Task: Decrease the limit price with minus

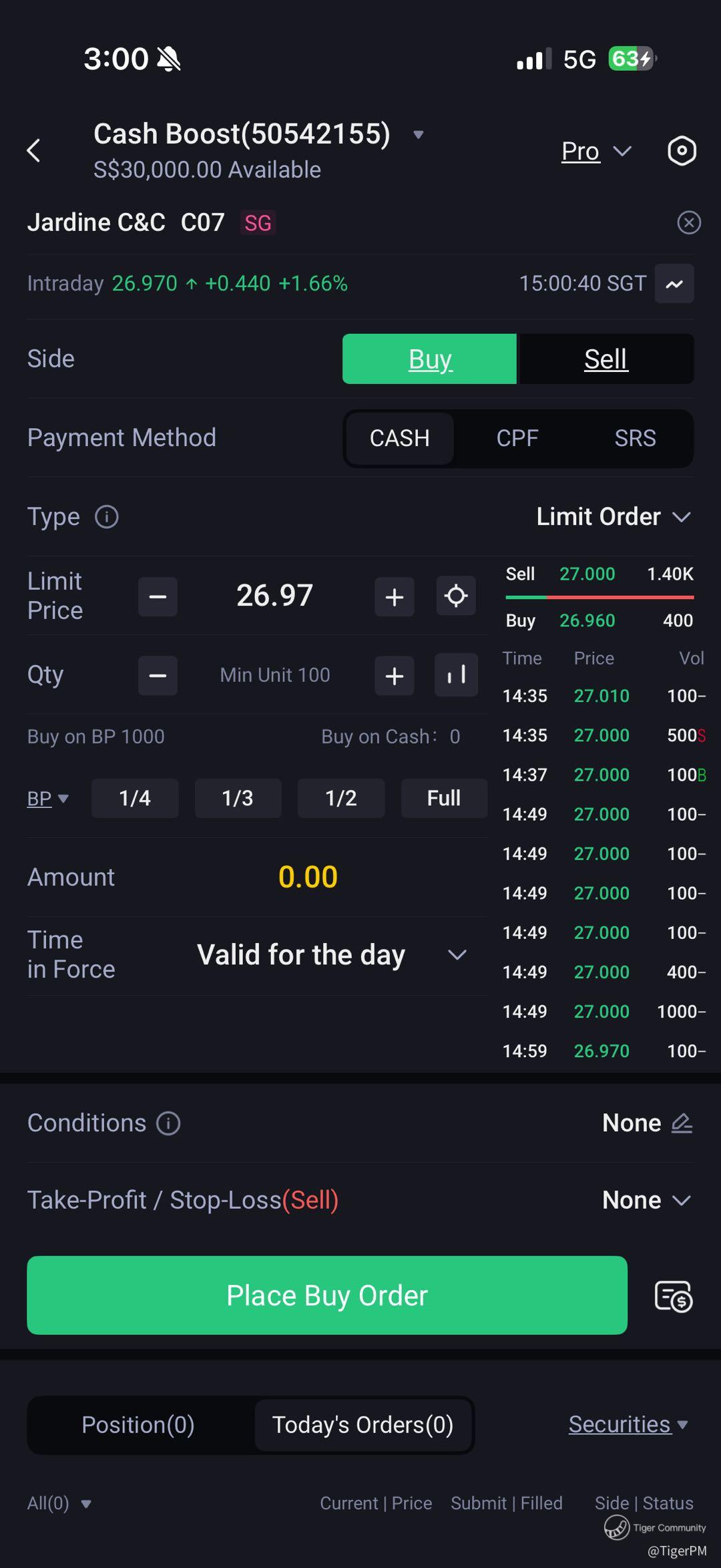Action: pyautogui.click(x=158, y=596)
